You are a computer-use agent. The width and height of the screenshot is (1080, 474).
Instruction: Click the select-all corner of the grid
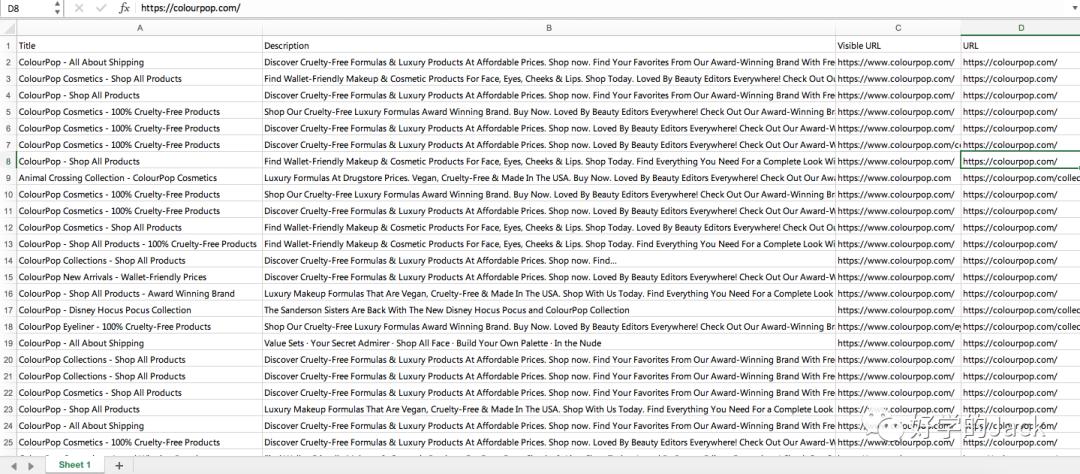click(8, 28)
